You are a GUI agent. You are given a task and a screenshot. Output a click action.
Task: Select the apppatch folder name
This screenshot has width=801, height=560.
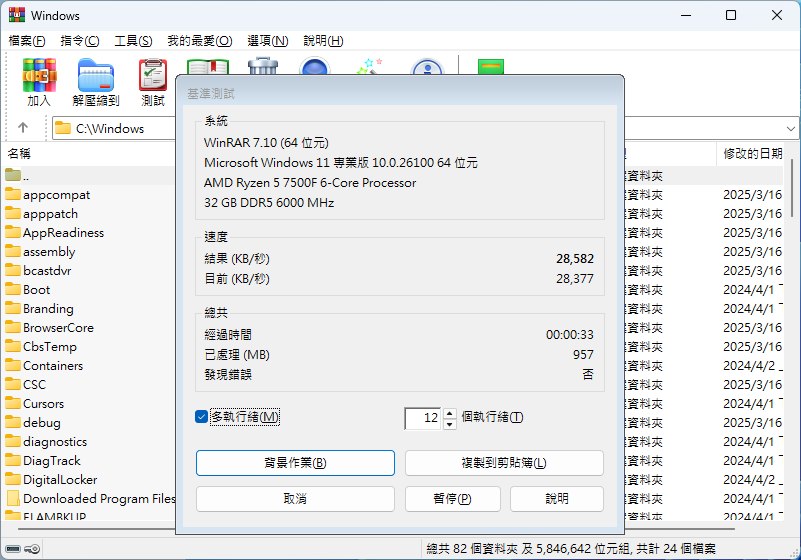tap(50, 214)
